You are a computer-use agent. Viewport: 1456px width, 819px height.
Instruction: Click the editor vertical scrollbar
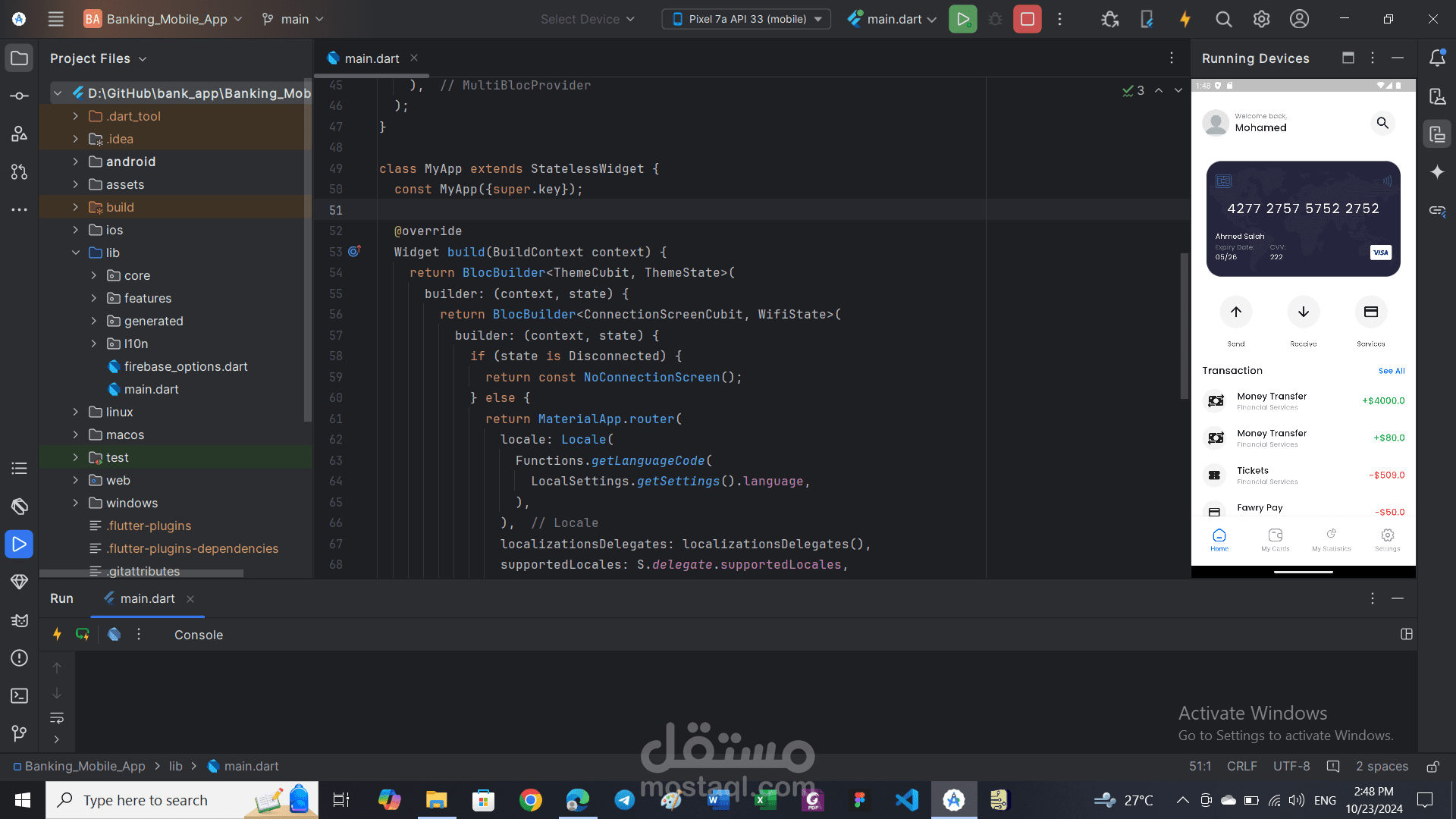click(x=1184, y=326)
